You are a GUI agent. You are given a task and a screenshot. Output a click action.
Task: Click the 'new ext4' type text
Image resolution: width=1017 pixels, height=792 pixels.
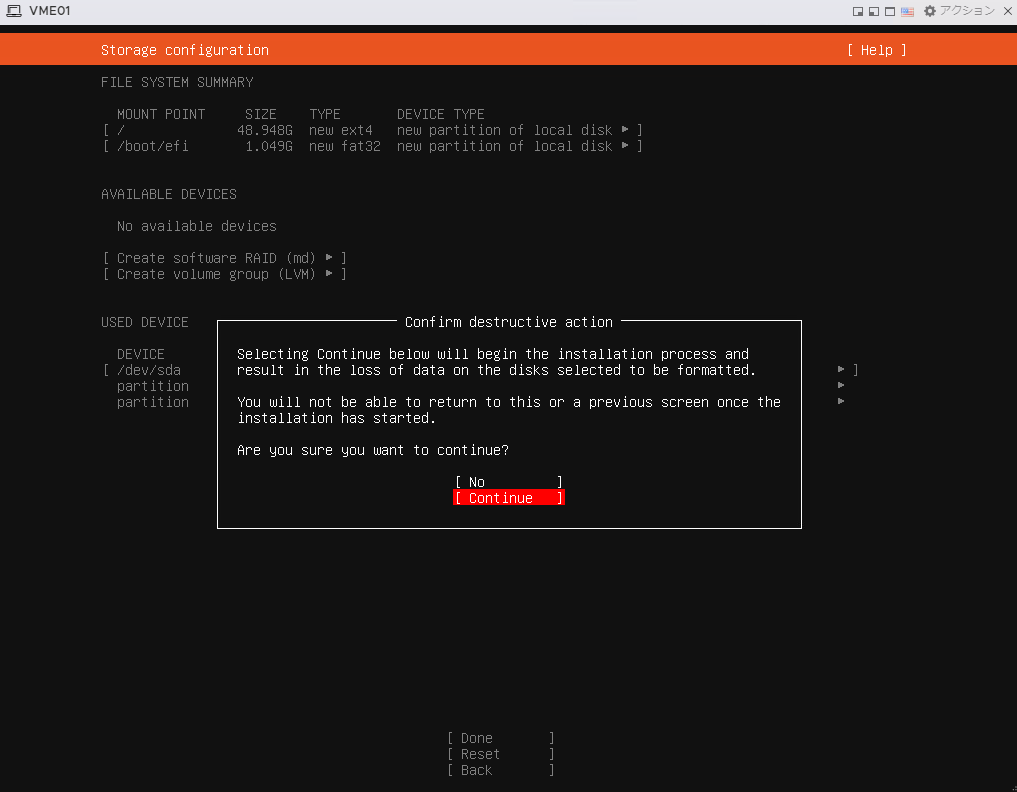341,130
